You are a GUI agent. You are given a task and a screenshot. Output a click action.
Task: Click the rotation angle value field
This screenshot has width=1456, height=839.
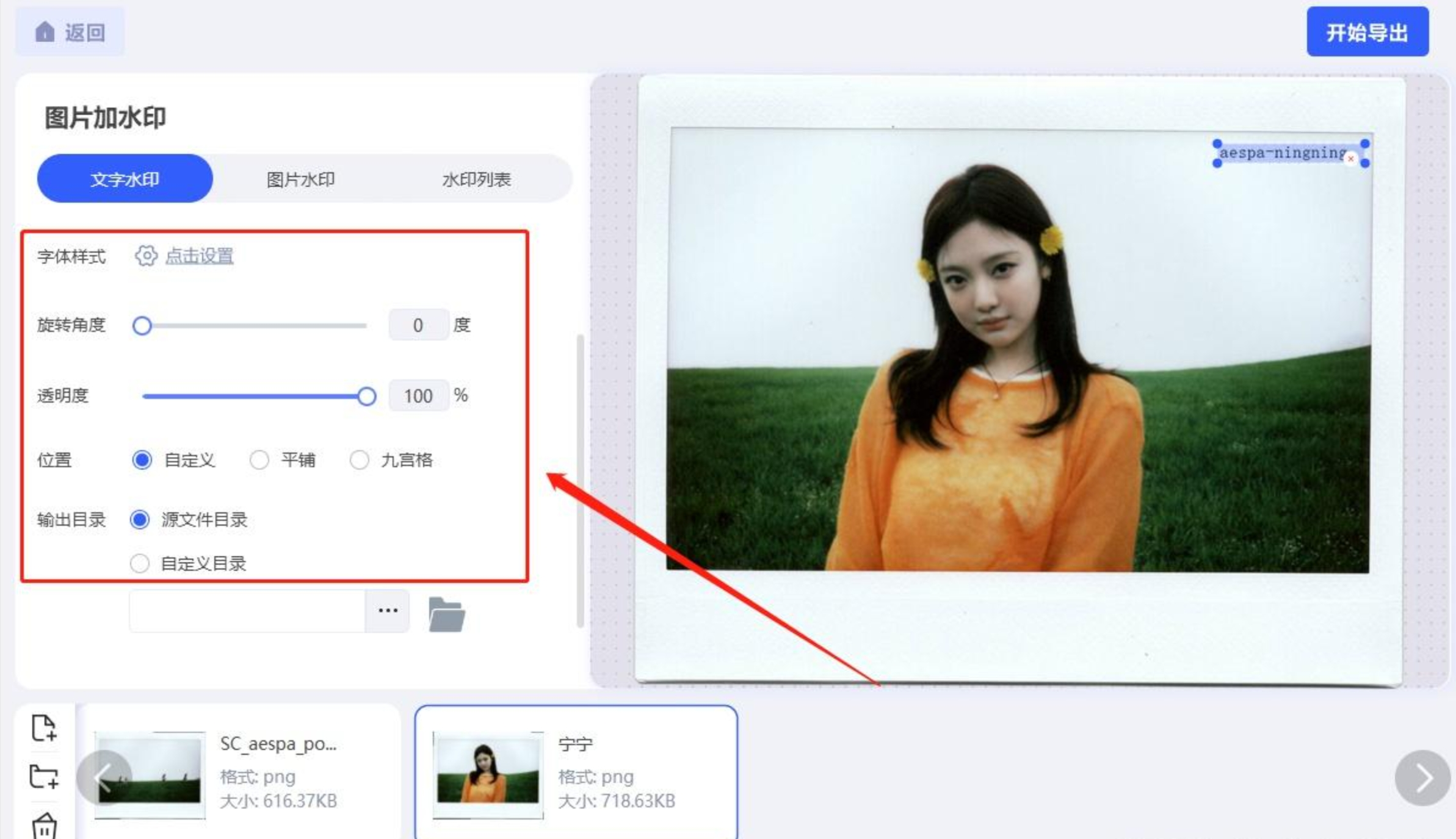point(418,325)
